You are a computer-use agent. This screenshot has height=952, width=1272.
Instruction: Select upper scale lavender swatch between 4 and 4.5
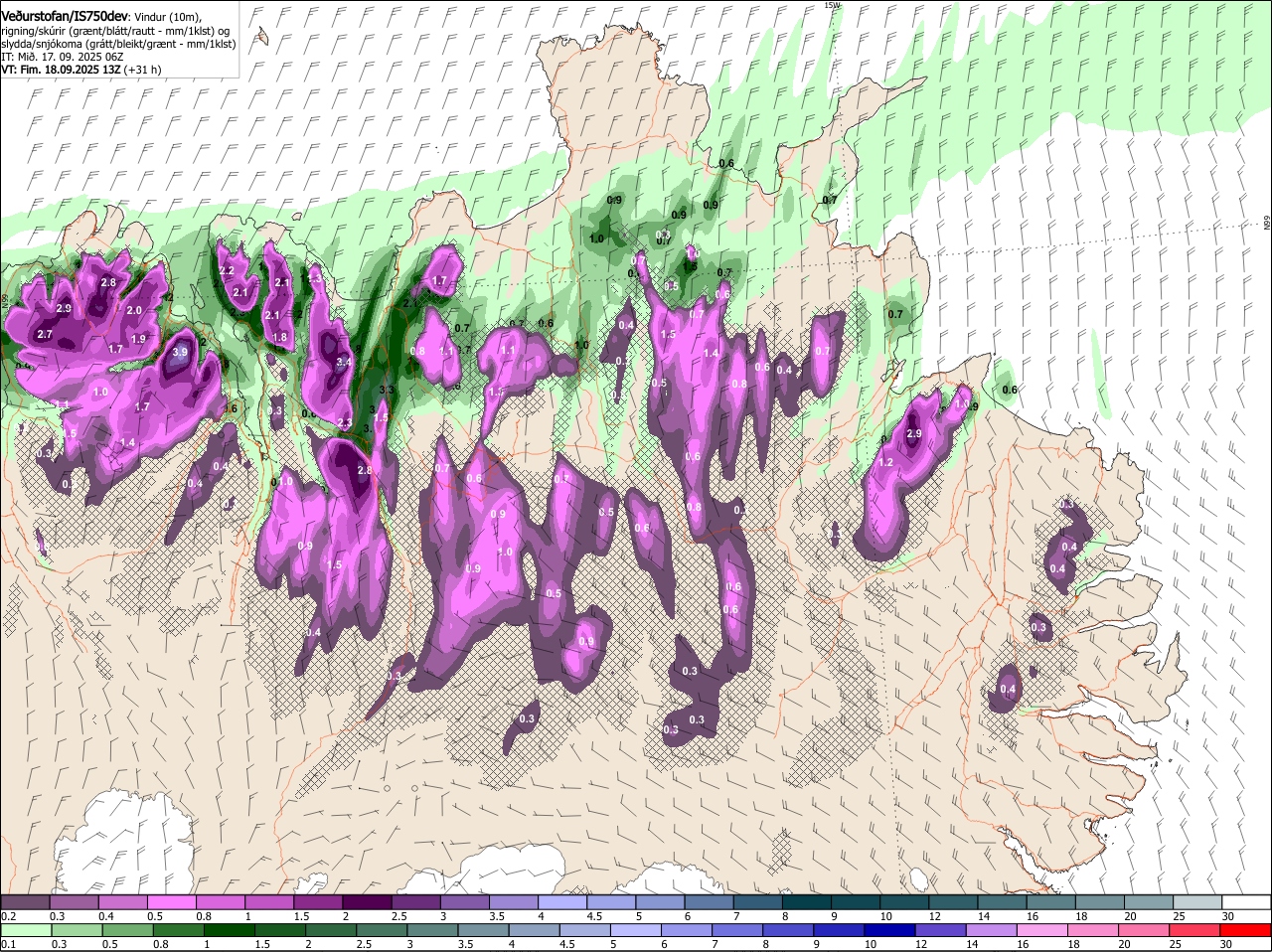pos(562,901)
